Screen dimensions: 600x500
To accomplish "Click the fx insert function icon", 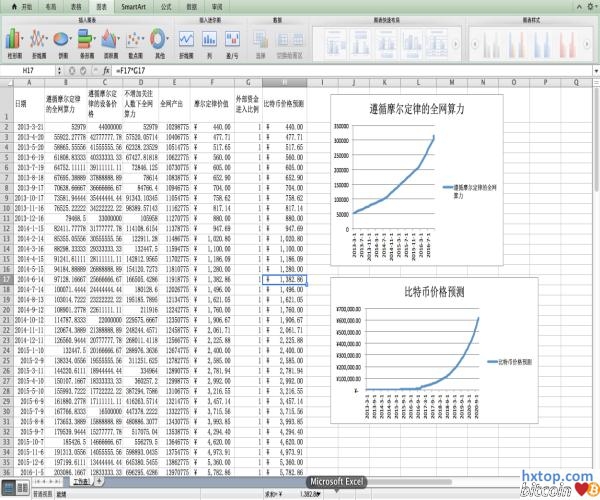I will click(107, 73).
